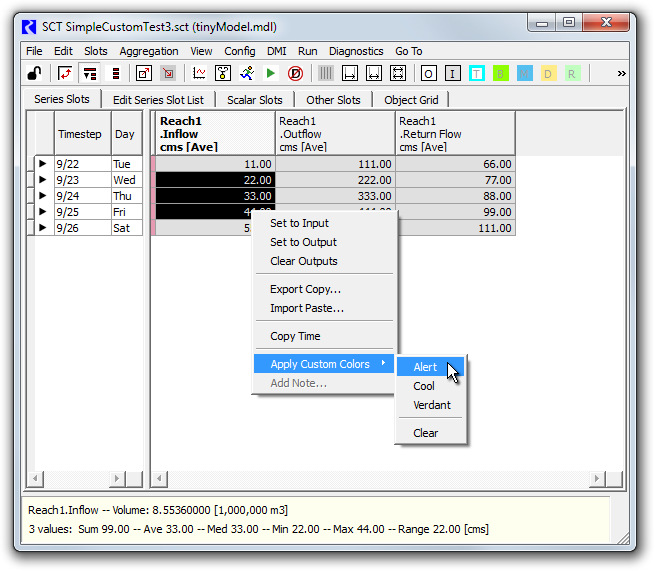Click the I input flag button
655x571 pixels.
[452, 74]
